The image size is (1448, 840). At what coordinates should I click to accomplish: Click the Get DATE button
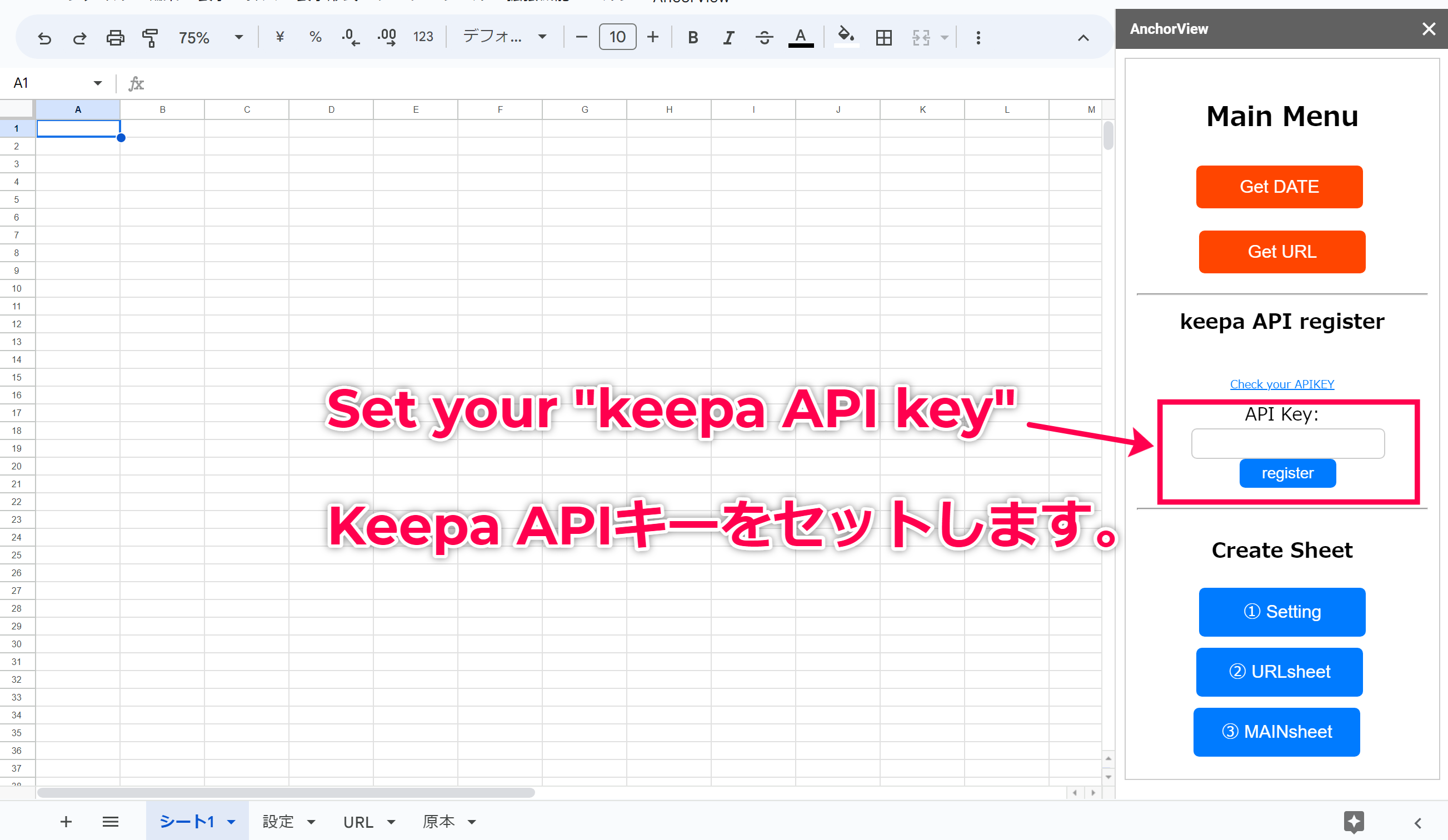click(1279, 187)
